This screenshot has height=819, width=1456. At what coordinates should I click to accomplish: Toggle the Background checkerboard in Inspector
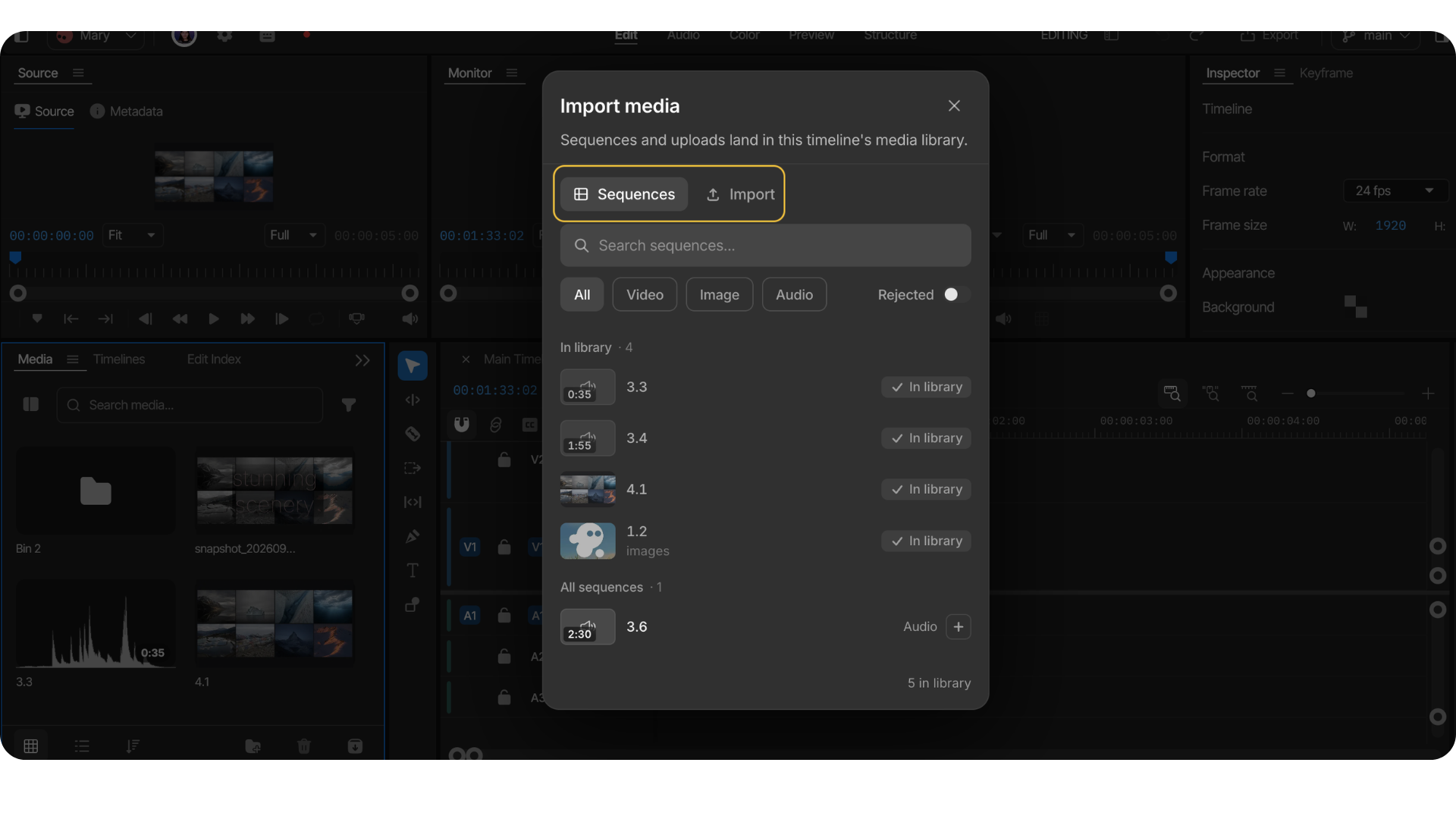click(x=1355, y=307)
